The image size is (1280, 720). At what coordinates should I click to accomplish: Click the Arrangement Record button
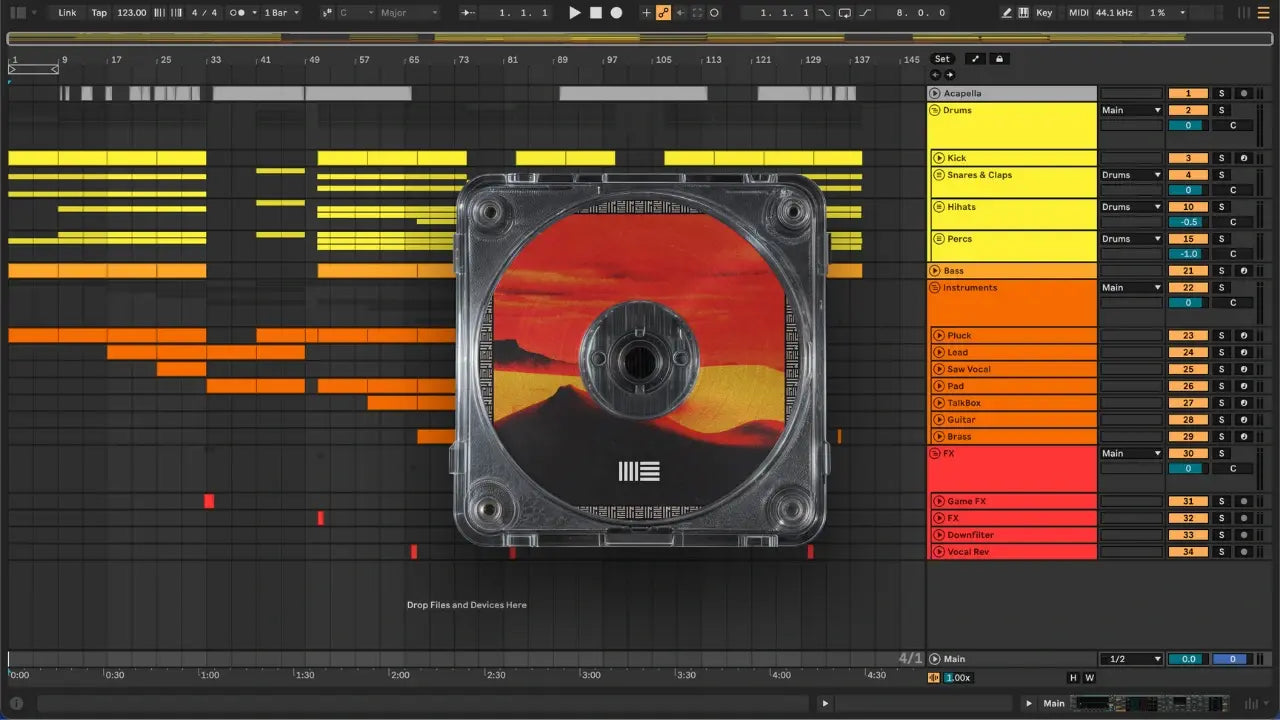tap(616, 13)
